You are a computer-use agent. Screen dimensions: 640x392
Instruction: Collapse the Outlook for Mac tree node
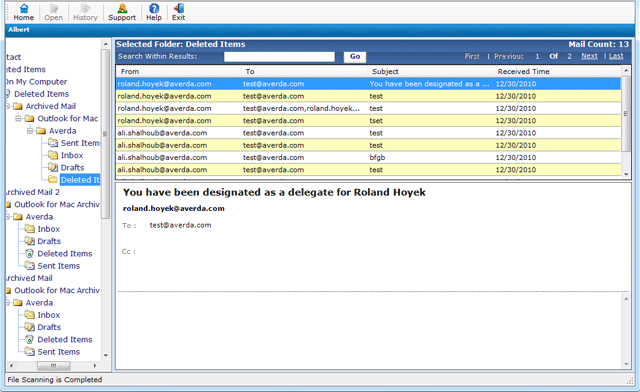click(x=18, y=118)
